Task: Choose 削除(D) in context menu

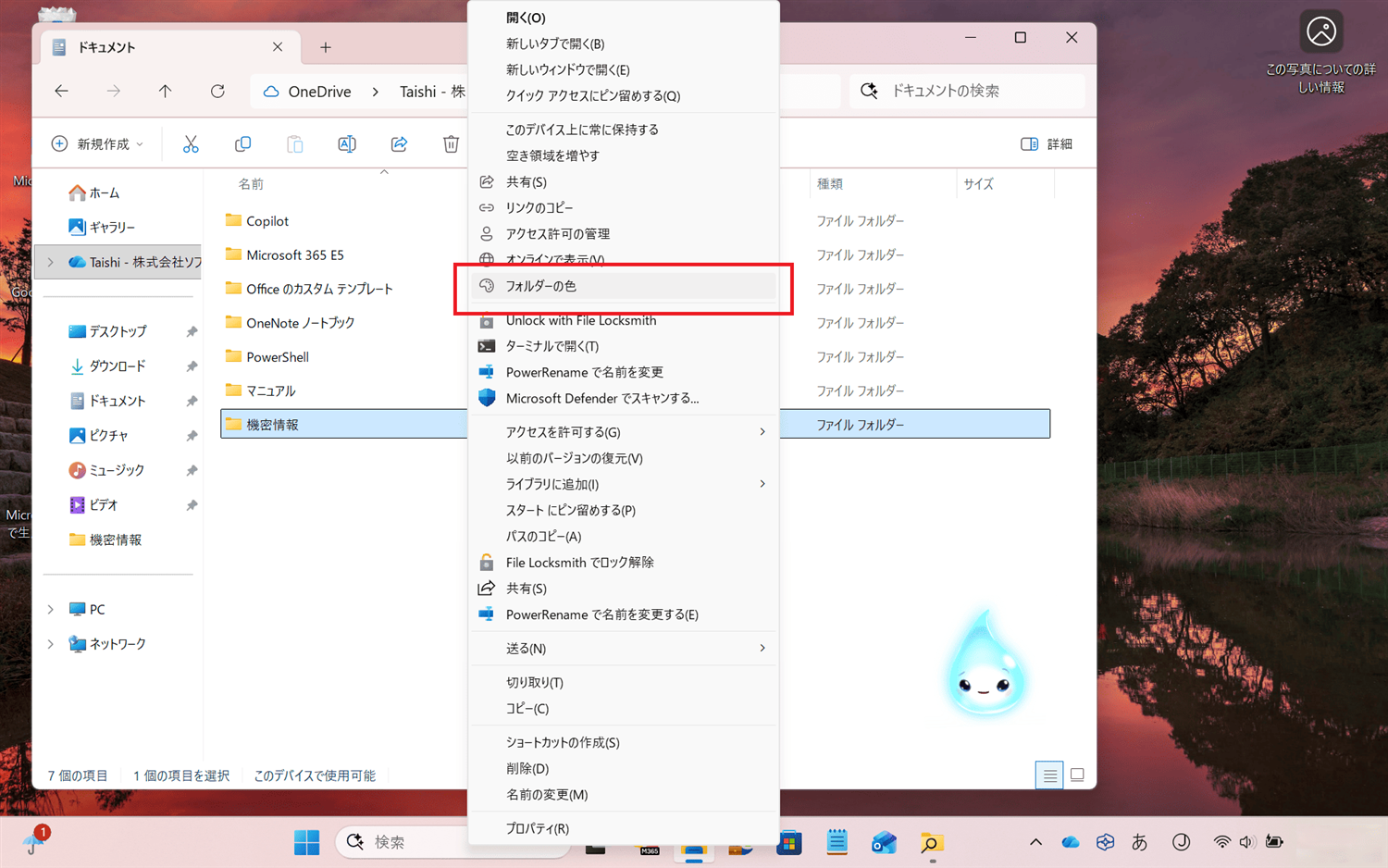Action: 624,768
